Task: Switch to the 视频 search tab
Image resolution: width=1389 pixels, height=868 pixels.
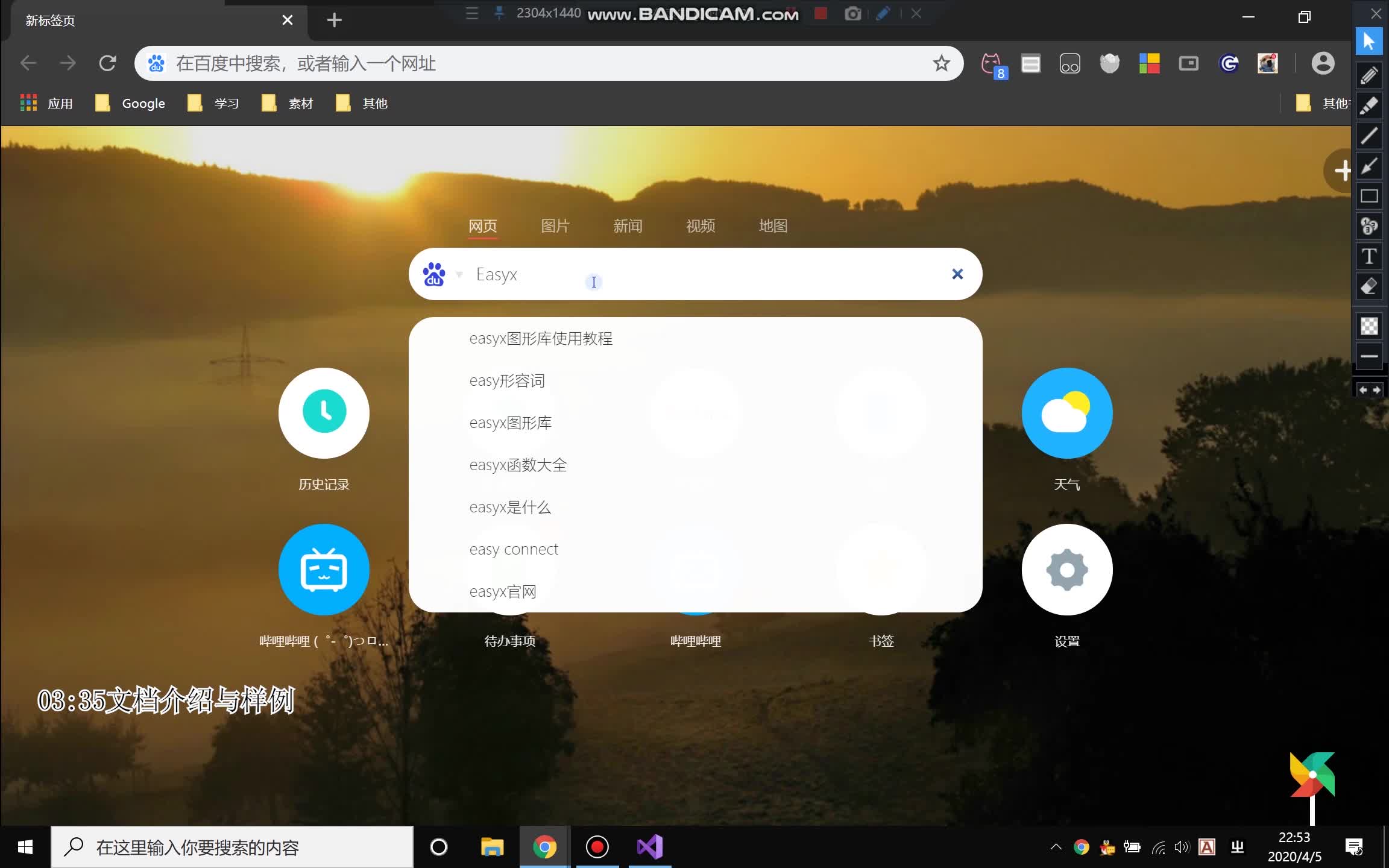Action: click(701, 226)
